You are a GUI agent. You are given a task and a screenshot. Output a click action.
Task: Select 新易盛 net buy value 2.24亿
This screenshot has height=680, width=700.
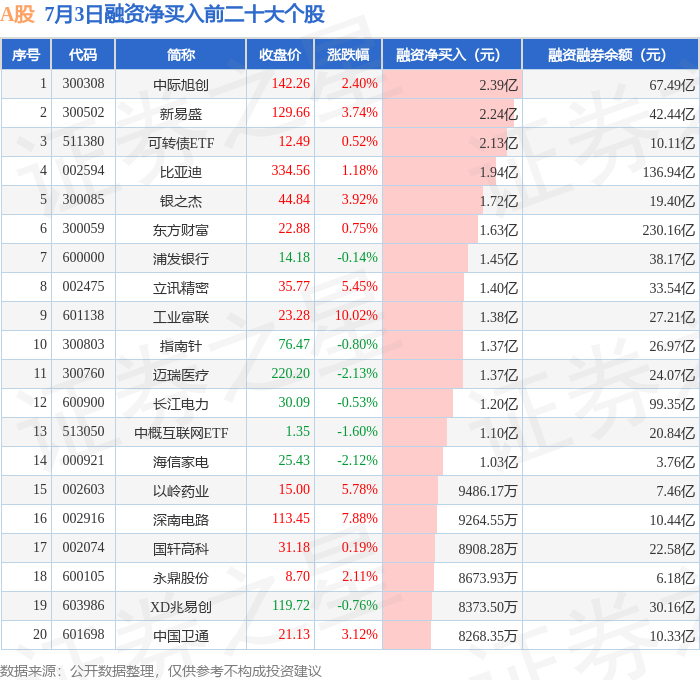498,113
